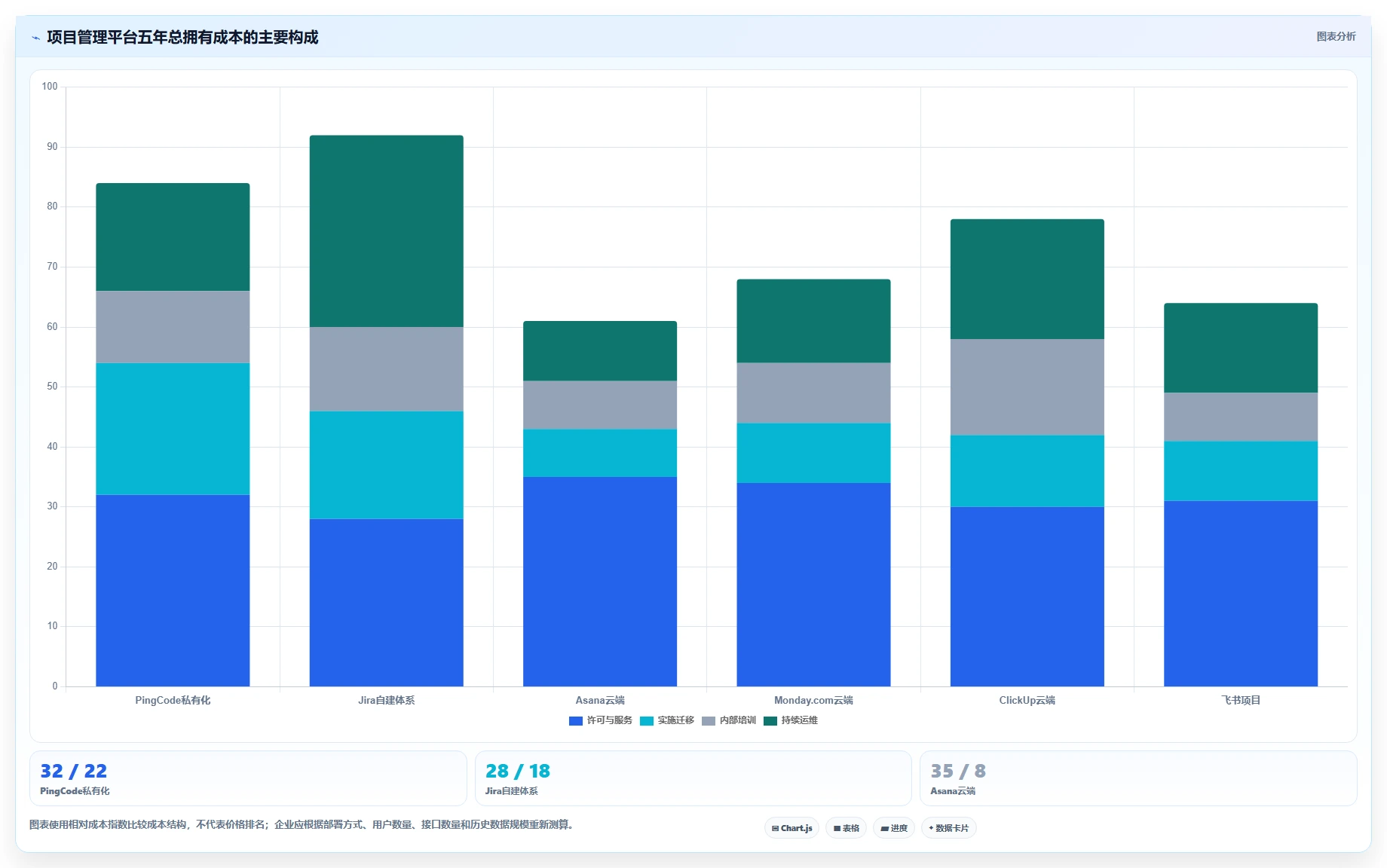Click the 表格 chip in the footer
The width and height of the screenshot is (1387, 868).
[x=846, y=828]
